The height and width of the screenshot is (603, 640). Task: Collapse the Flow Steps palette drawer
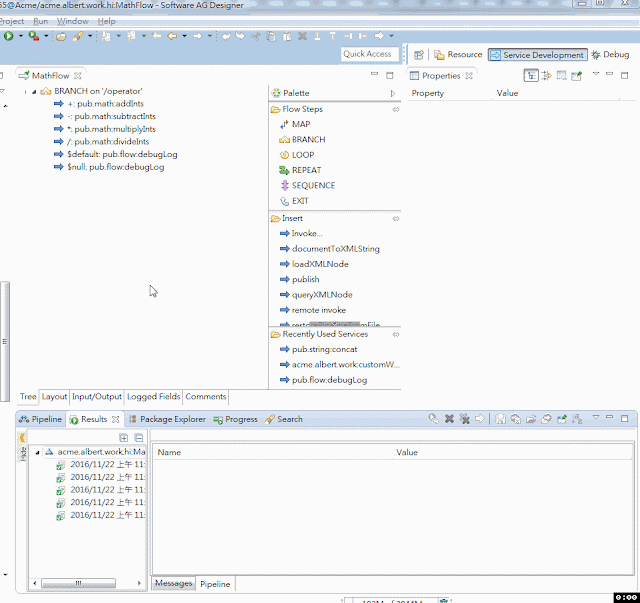coord(396,109)
